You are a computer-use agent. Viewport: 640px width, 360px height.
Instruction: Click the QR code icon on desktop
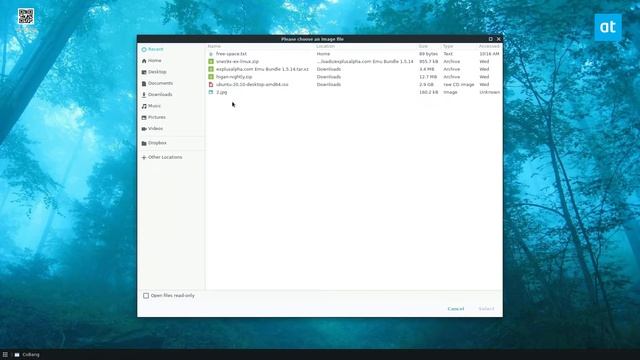(26, 16)
